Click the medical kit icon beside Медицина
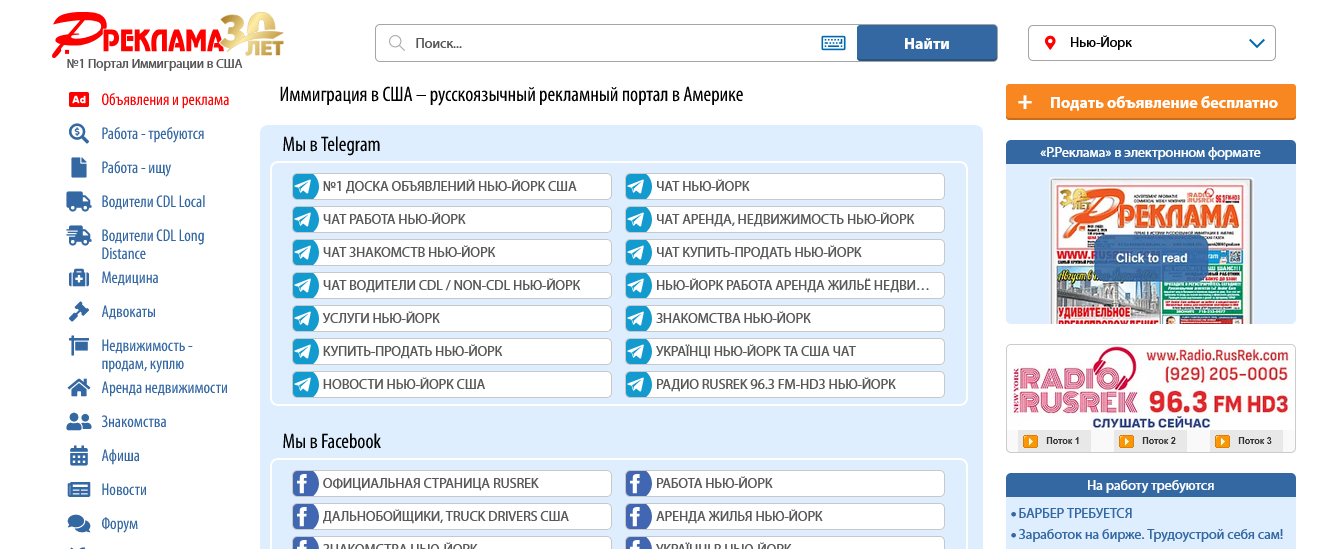Viewport: 1325px width, 549px height. pos(79,278)
